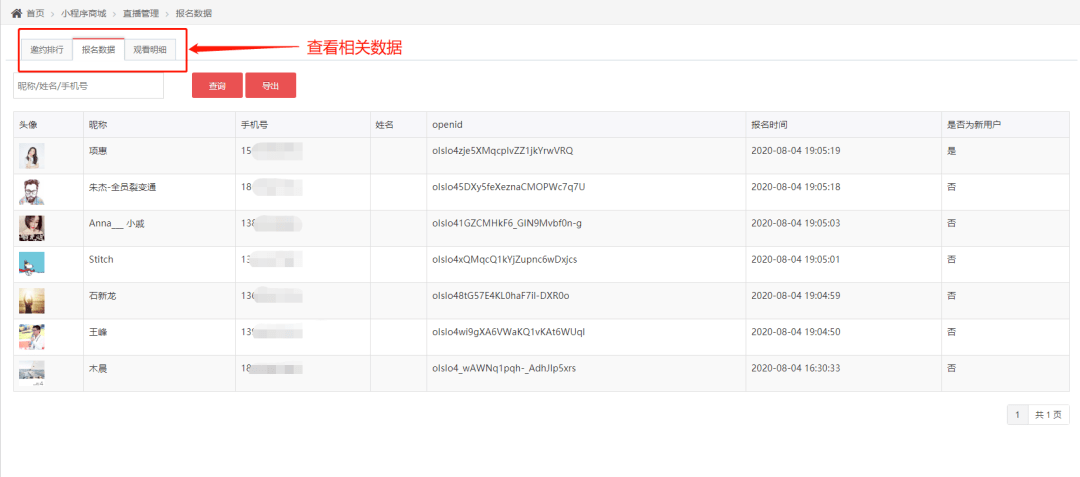Click the 查询 search button
The width and height of the screenshot is (1080, 477).
click(218, 85)
